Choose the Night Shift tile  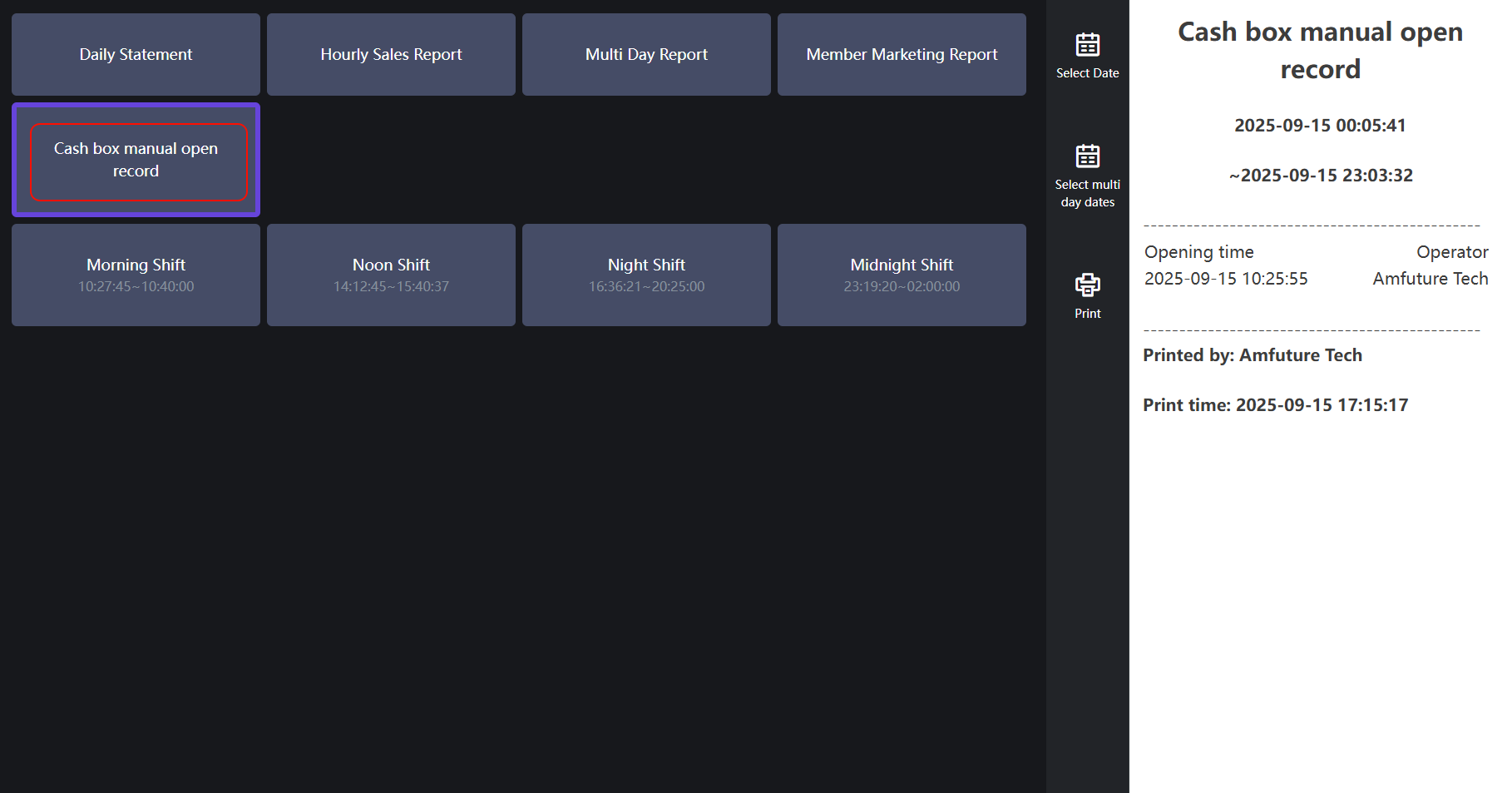(x=646, y=275)
